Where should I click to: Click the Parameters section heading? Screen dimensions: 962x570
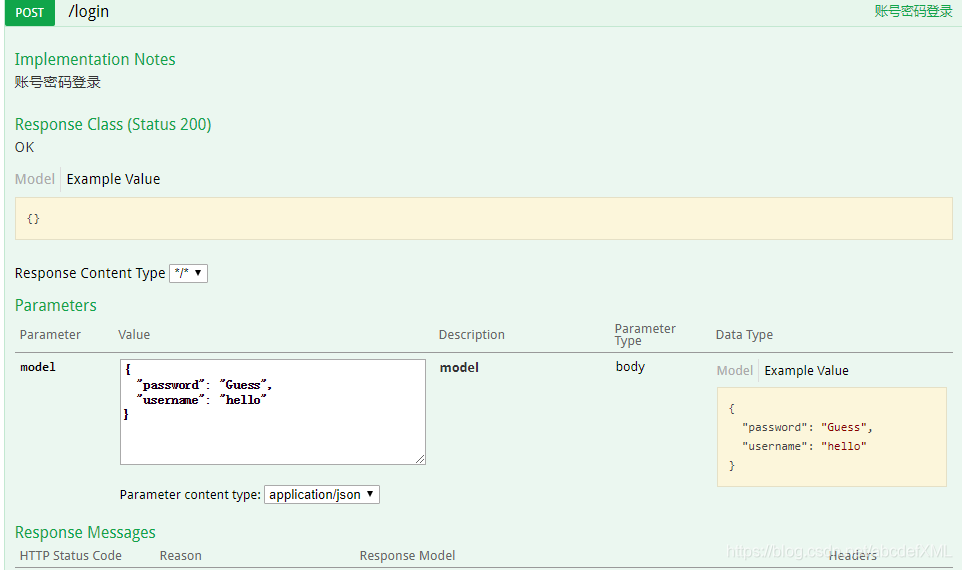point(56,306)
